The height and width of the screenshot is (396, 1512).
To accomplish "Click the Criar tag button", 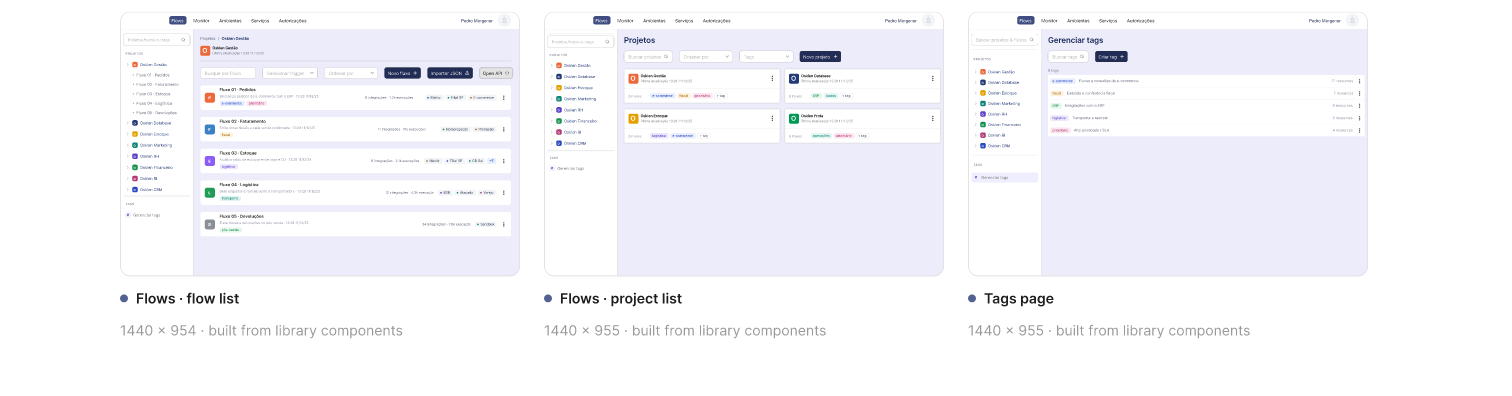I will point(1111,57).
